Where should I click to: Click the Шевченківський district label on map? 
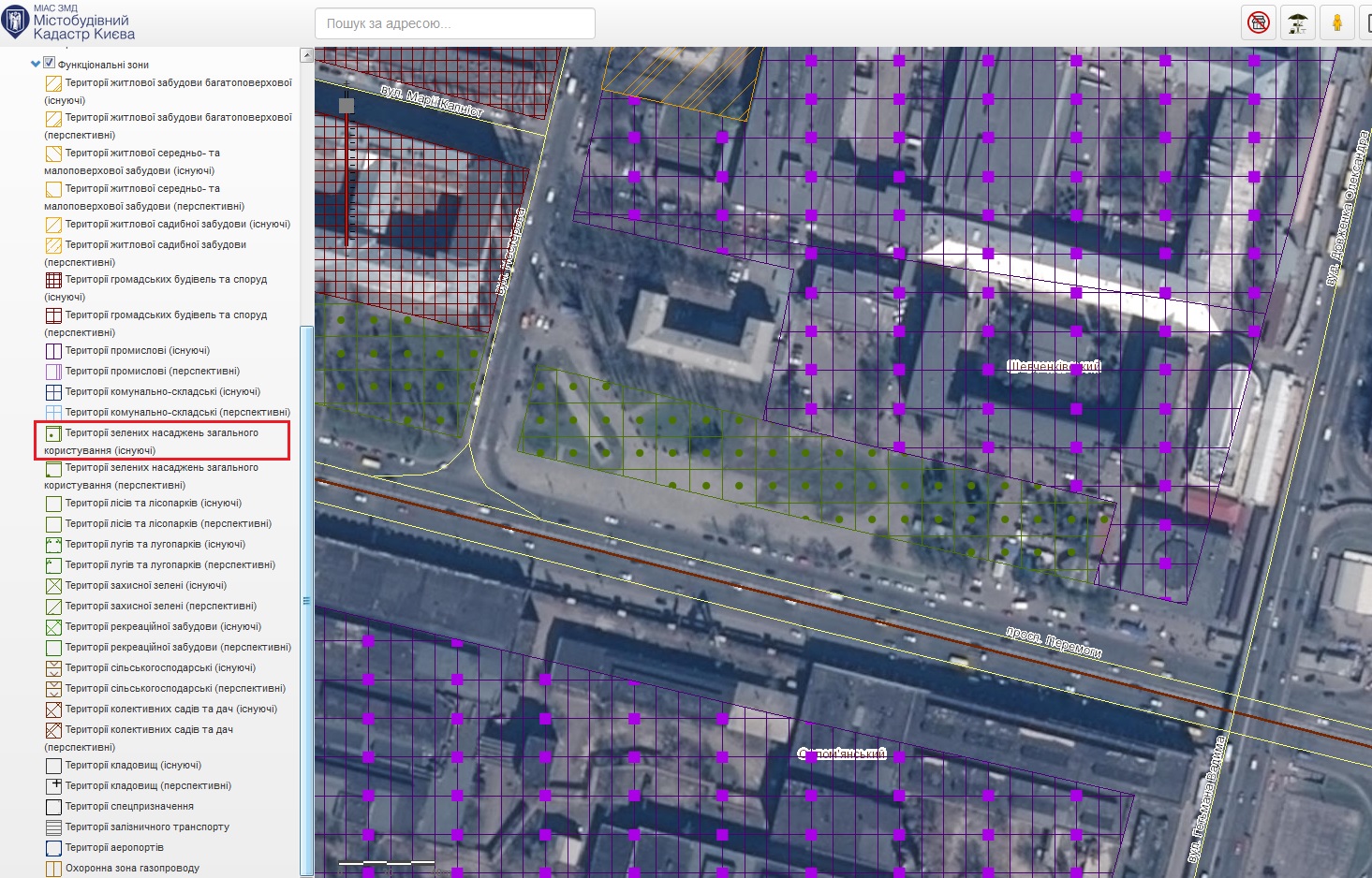point(1054,366)
